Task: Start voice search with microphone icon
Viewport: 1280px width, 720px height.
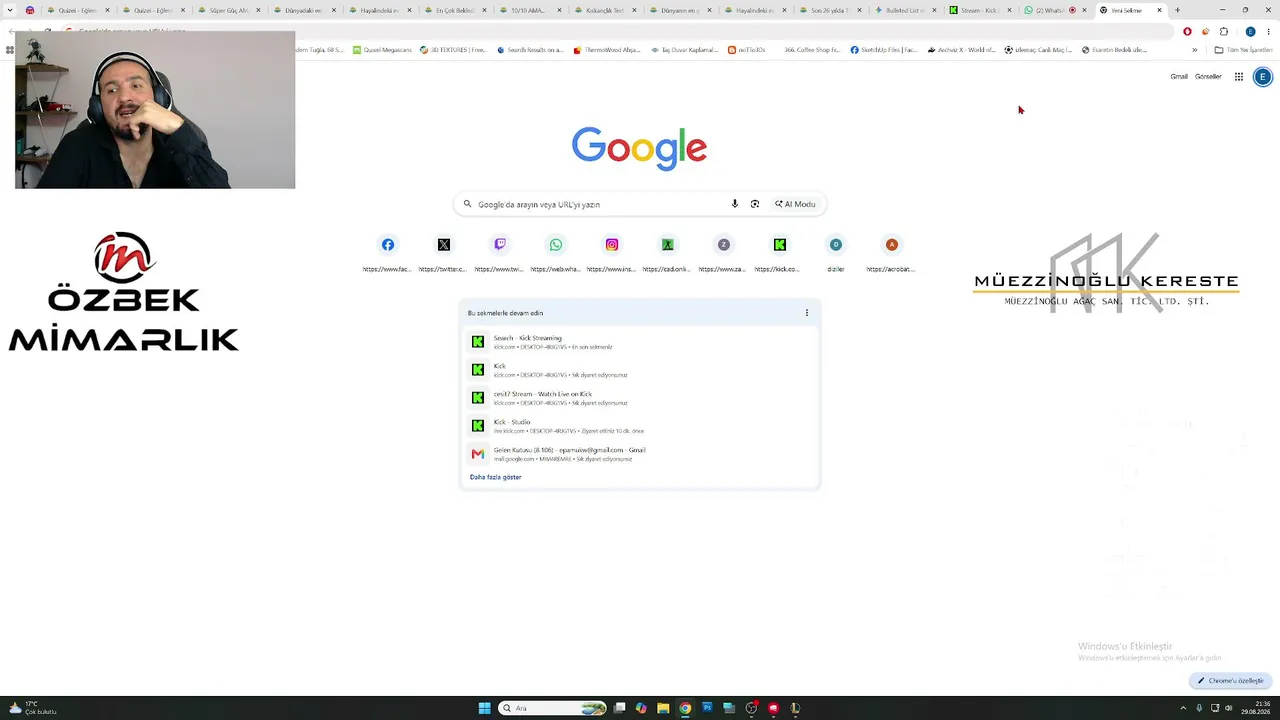Action: point(735,204)
